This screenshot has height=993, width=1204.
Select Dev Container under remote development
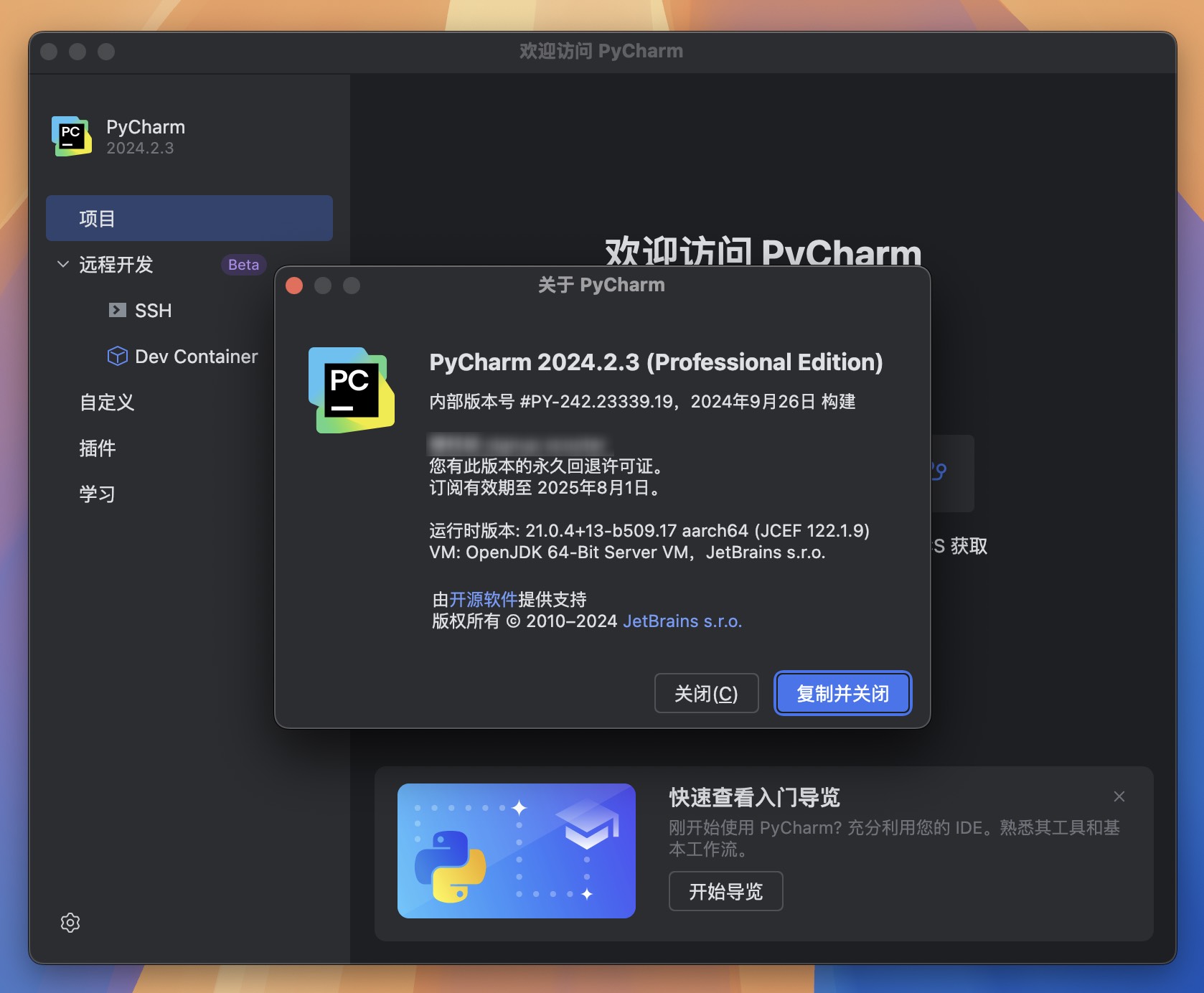(x=196, y=357)
